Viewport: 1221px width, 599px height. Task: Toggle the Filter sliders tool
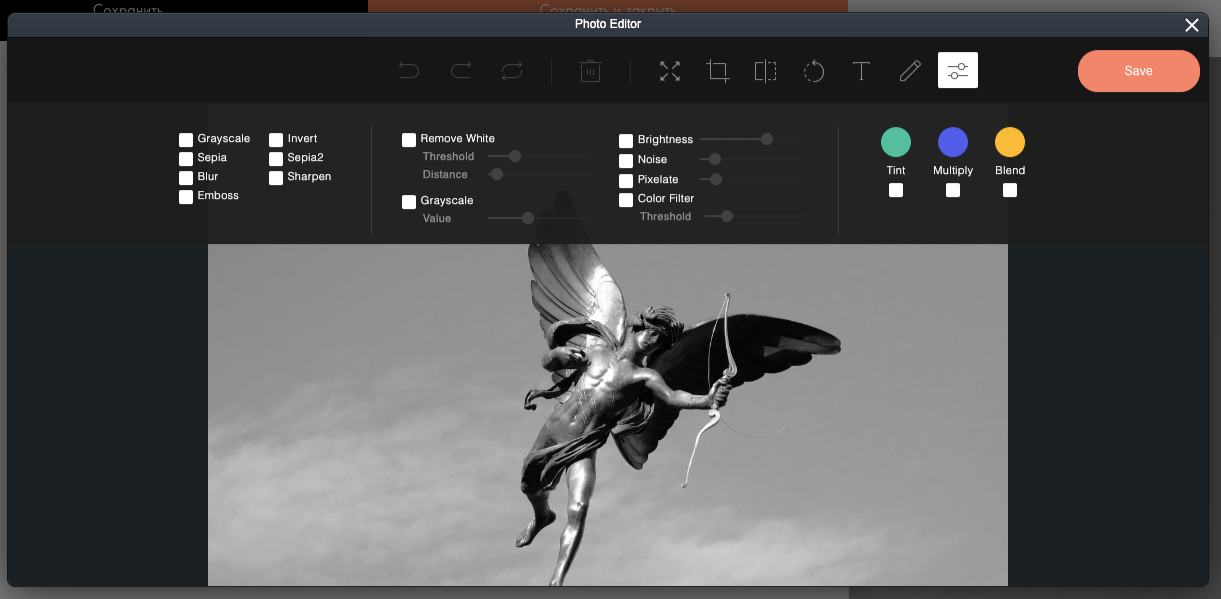point(958,70)
